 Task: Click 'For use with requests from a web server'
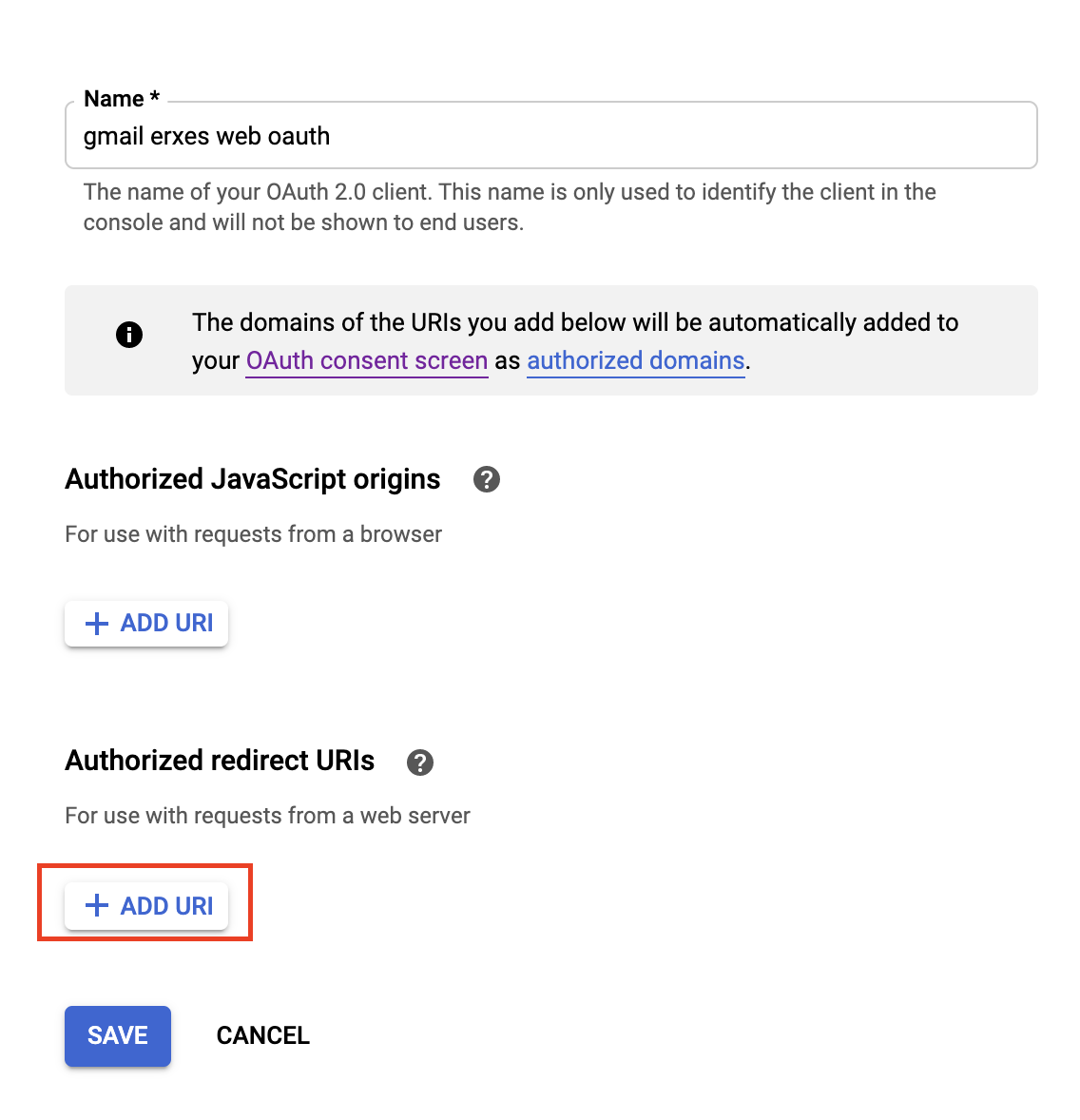click(267, 816)
